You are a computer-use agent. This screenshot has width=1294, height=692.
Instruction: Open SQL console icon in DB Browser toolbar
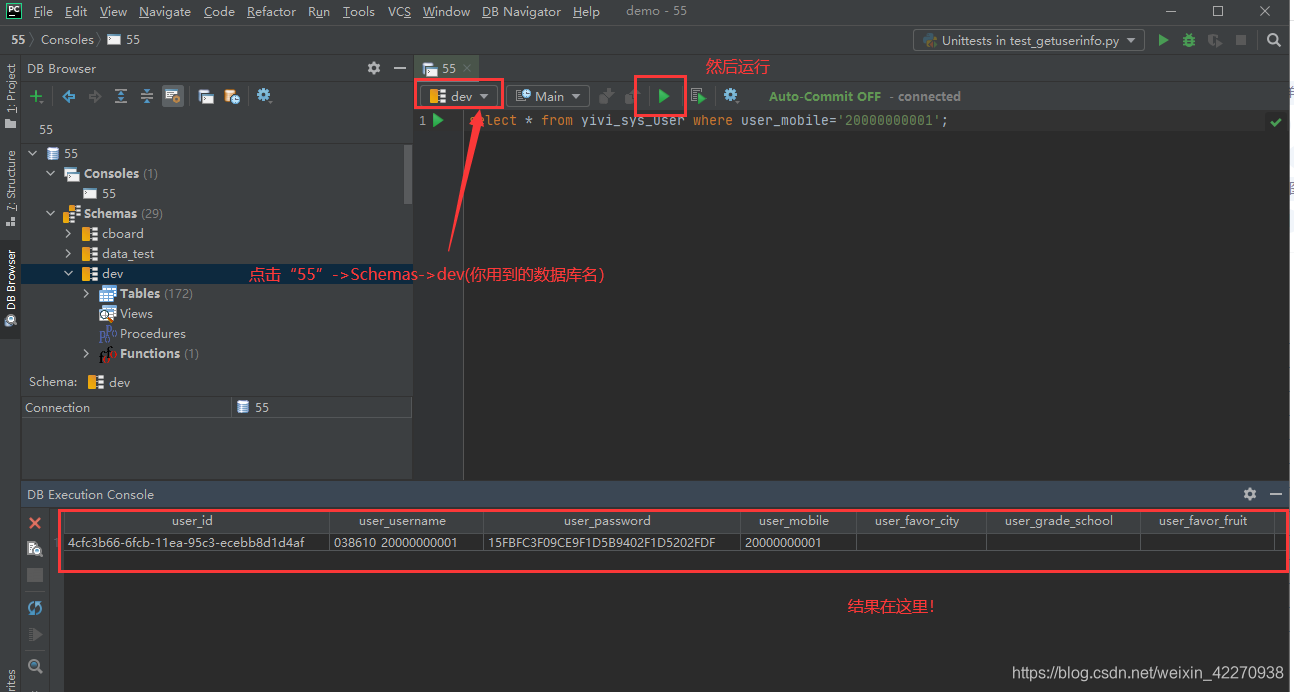[x=206, y=96]
